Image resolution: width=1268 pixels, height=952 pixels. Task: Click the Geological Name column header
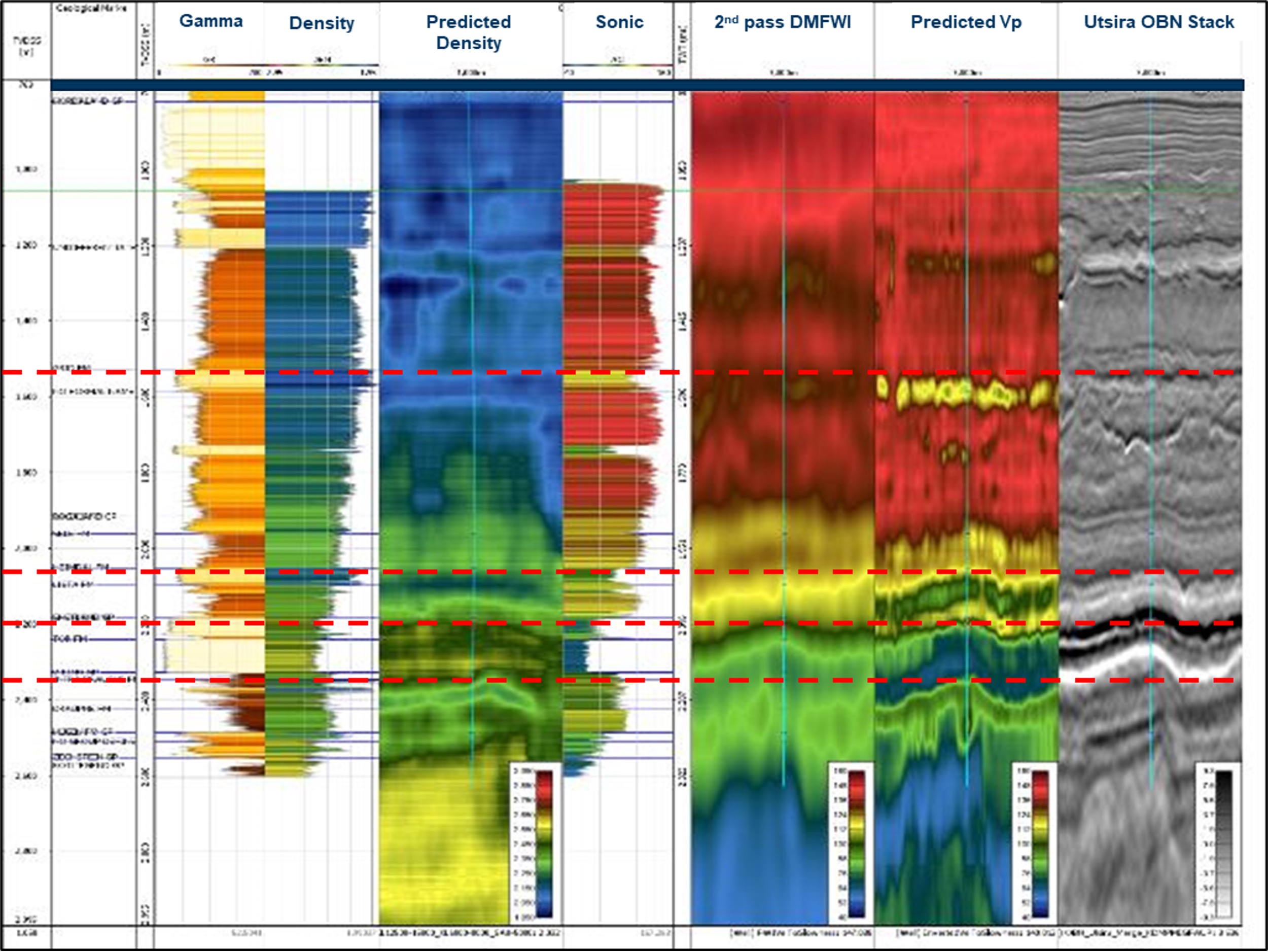[92, 9]
